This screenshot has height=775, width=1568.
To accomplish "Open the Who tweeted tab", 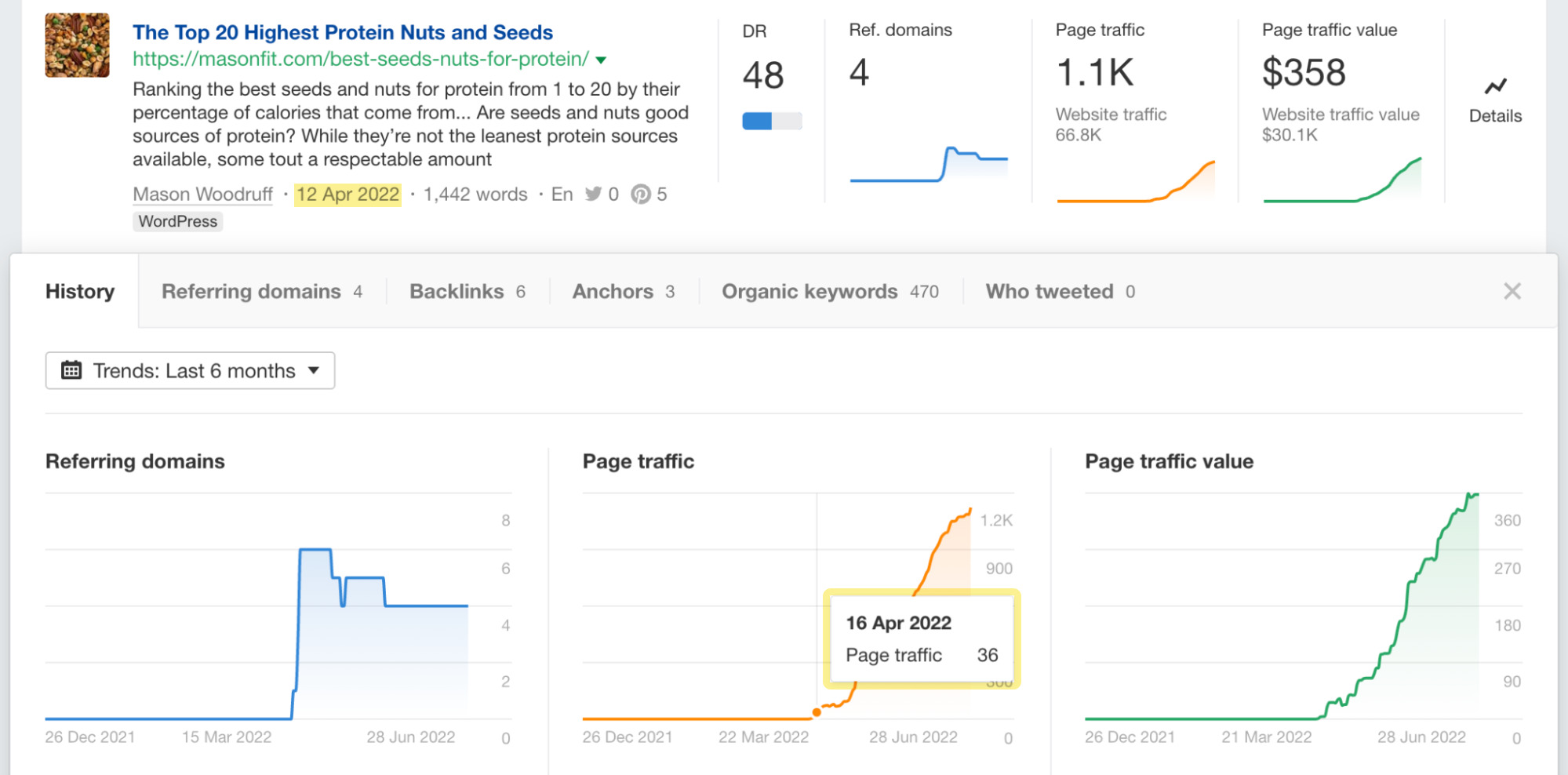I will (1050, 291).
